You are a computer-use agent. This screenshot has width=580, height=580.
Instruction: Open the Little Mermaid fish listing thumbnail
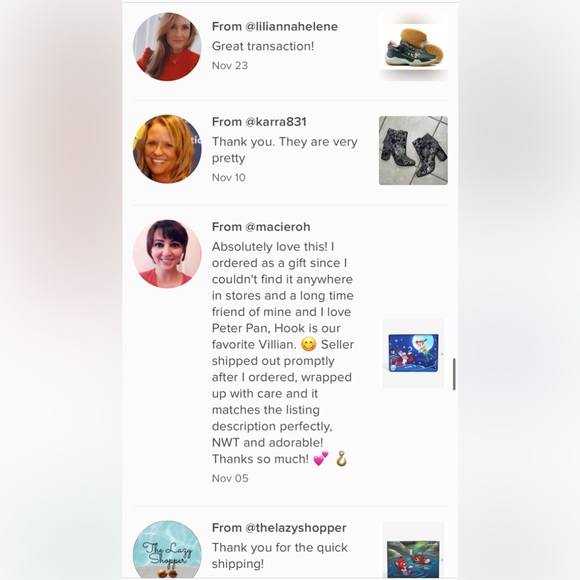pos(413,550)
